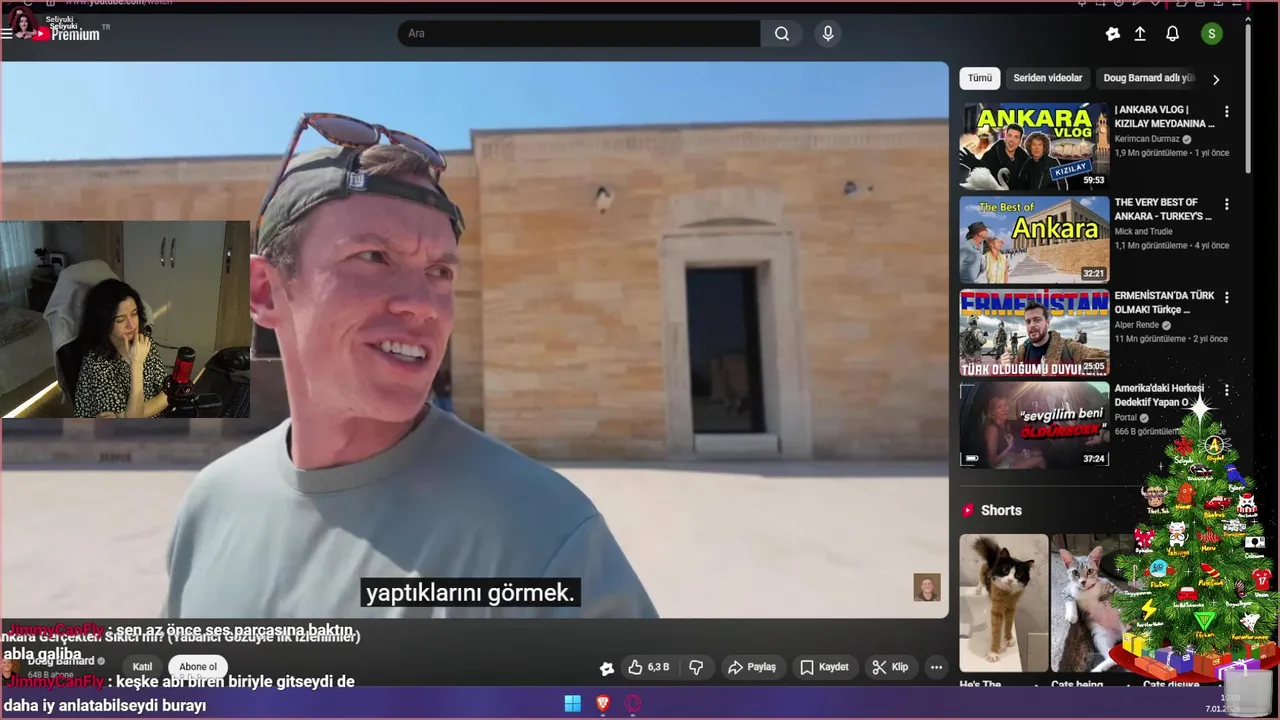The image size is (1280, 720).
Task: Open the sparkle icon next to upload
Action: click(1113, 34)
